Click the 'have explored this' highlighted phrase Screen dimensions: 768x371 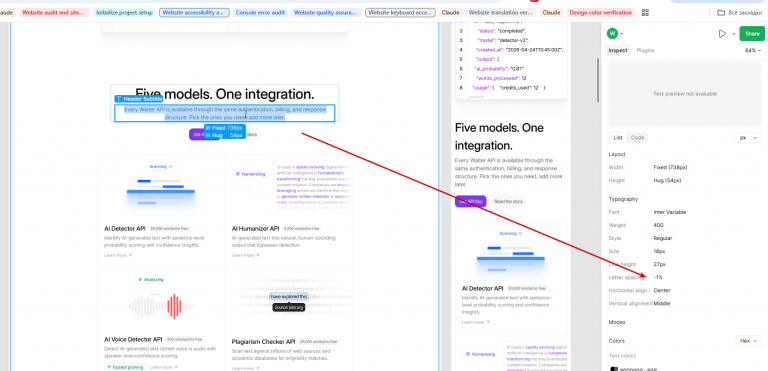click(289, 297)
